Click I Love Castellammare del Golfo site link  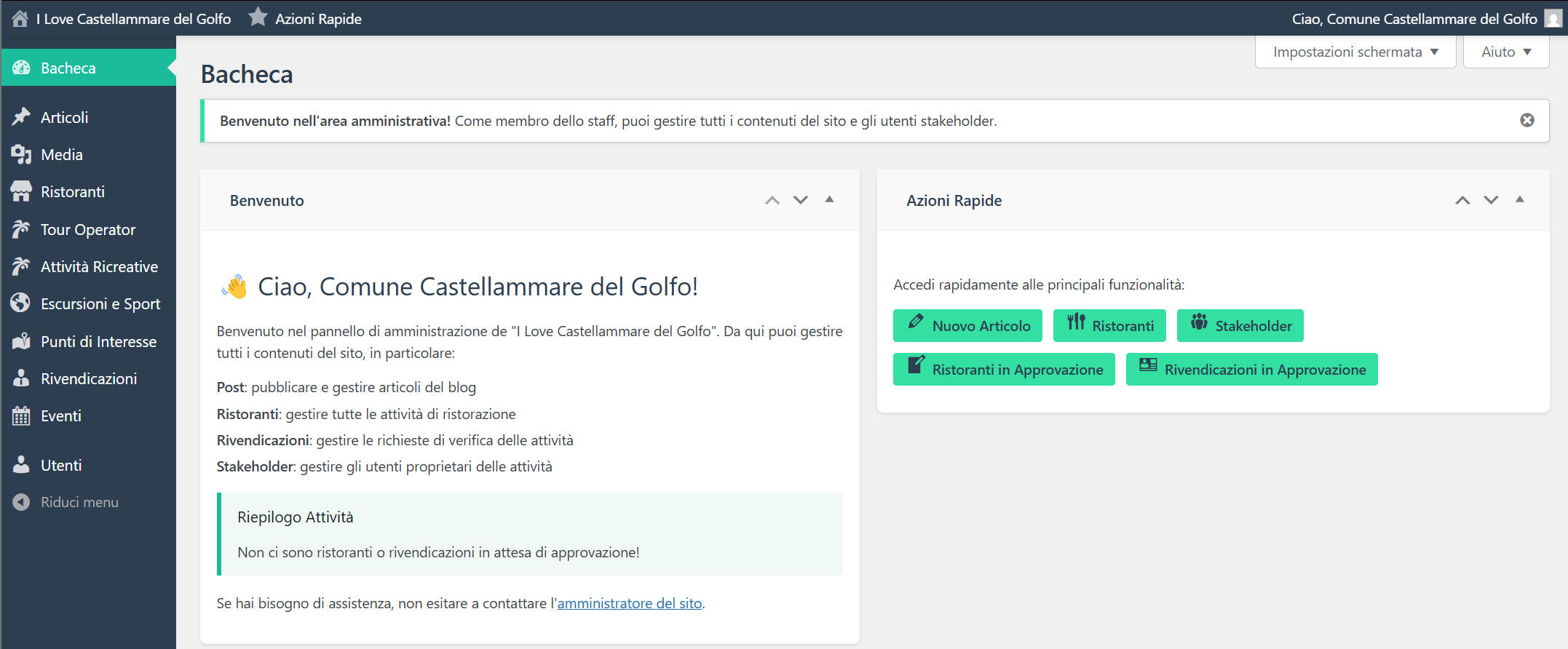point(134,19)
